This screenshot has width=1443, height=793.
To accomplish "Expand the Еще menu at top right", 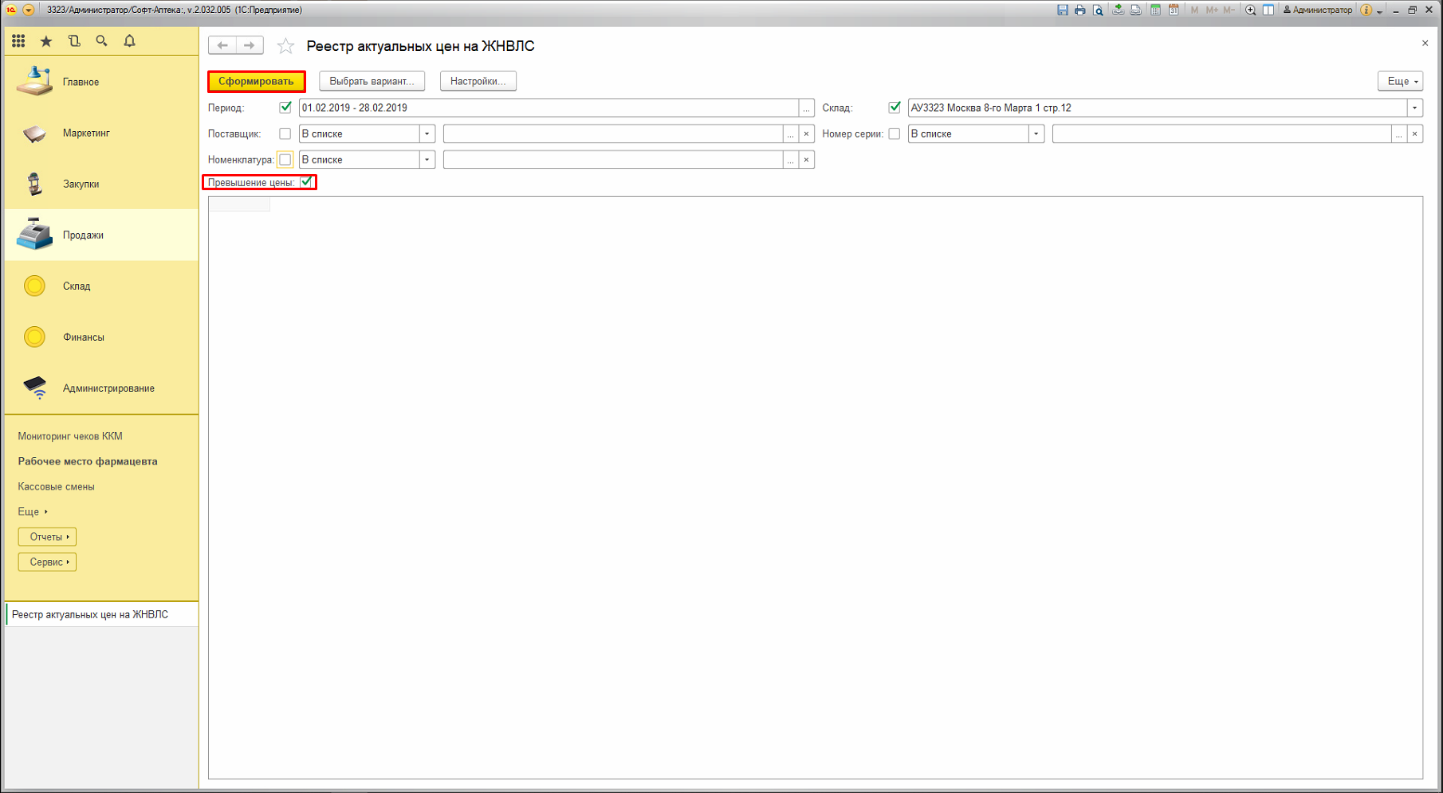I will (1399, 81).
